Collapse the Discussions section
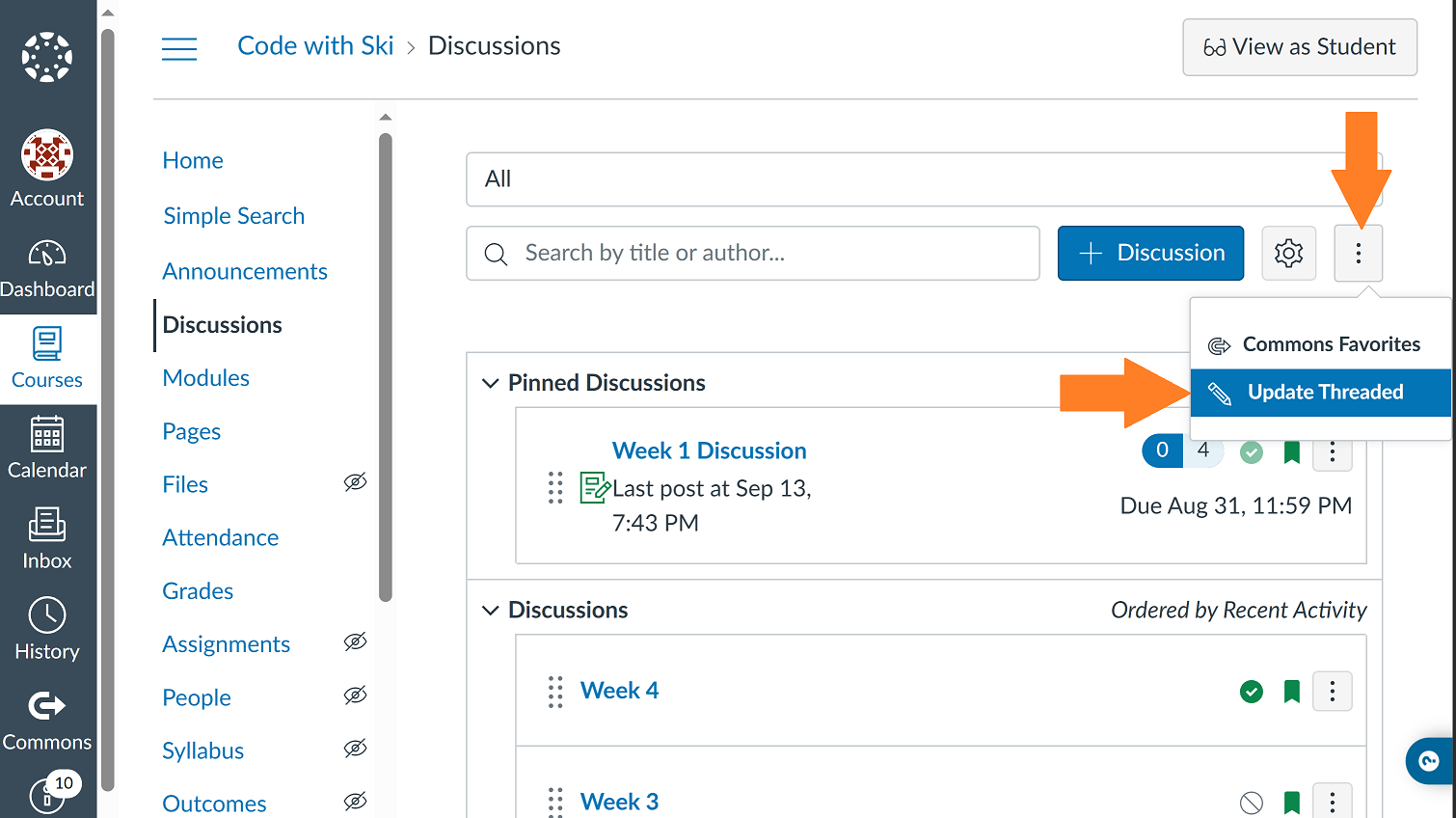This screenshot has width=1456, height=818. click(490, 610)
